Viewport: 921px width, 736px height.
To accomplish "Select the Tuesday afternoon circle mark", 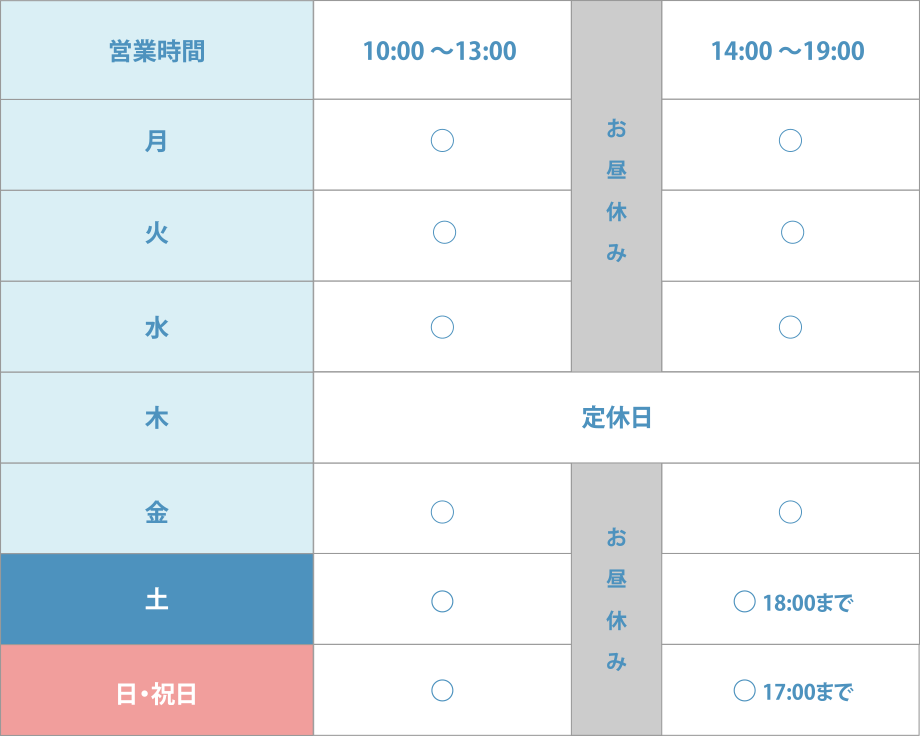I will click(x=792, y=233).
